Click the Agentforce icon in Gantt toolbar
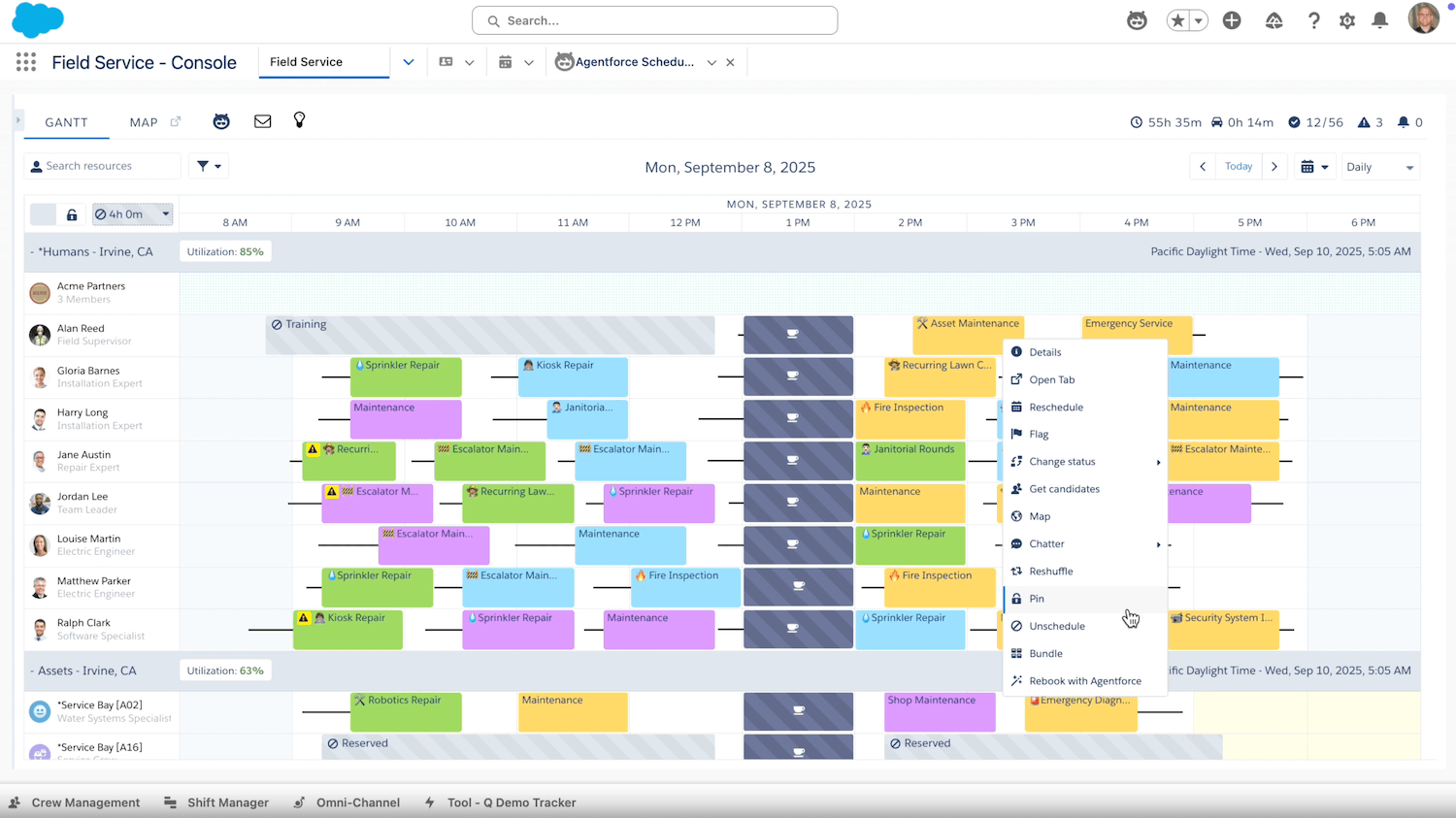1456x818 pixels. tap(221, 121)
